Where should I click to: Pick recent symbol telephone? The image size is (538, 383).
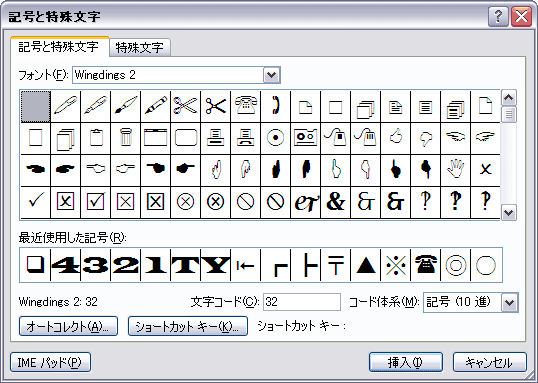426,265
